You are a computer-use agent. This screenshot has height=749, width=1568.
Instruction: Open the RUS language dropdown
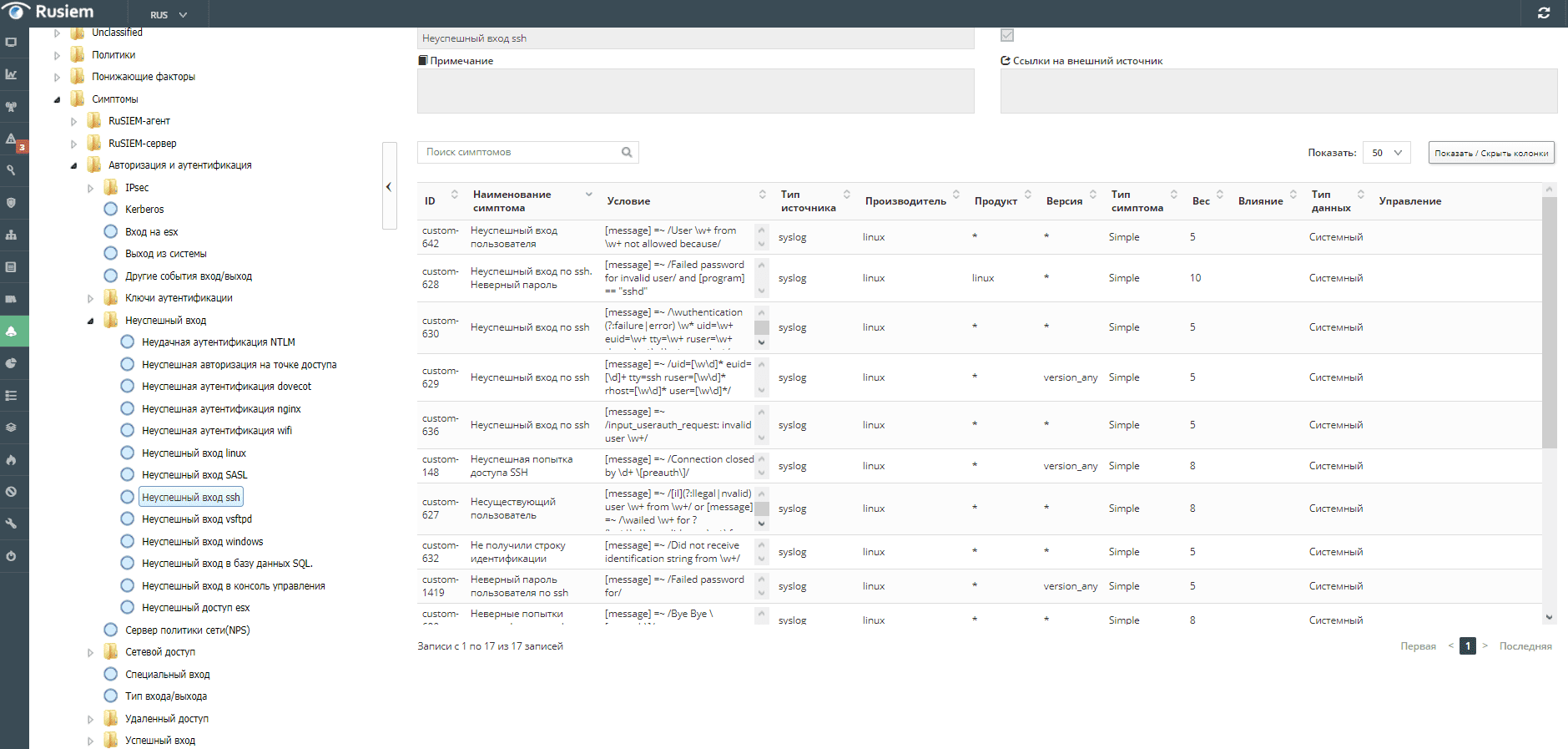point(168,15)
